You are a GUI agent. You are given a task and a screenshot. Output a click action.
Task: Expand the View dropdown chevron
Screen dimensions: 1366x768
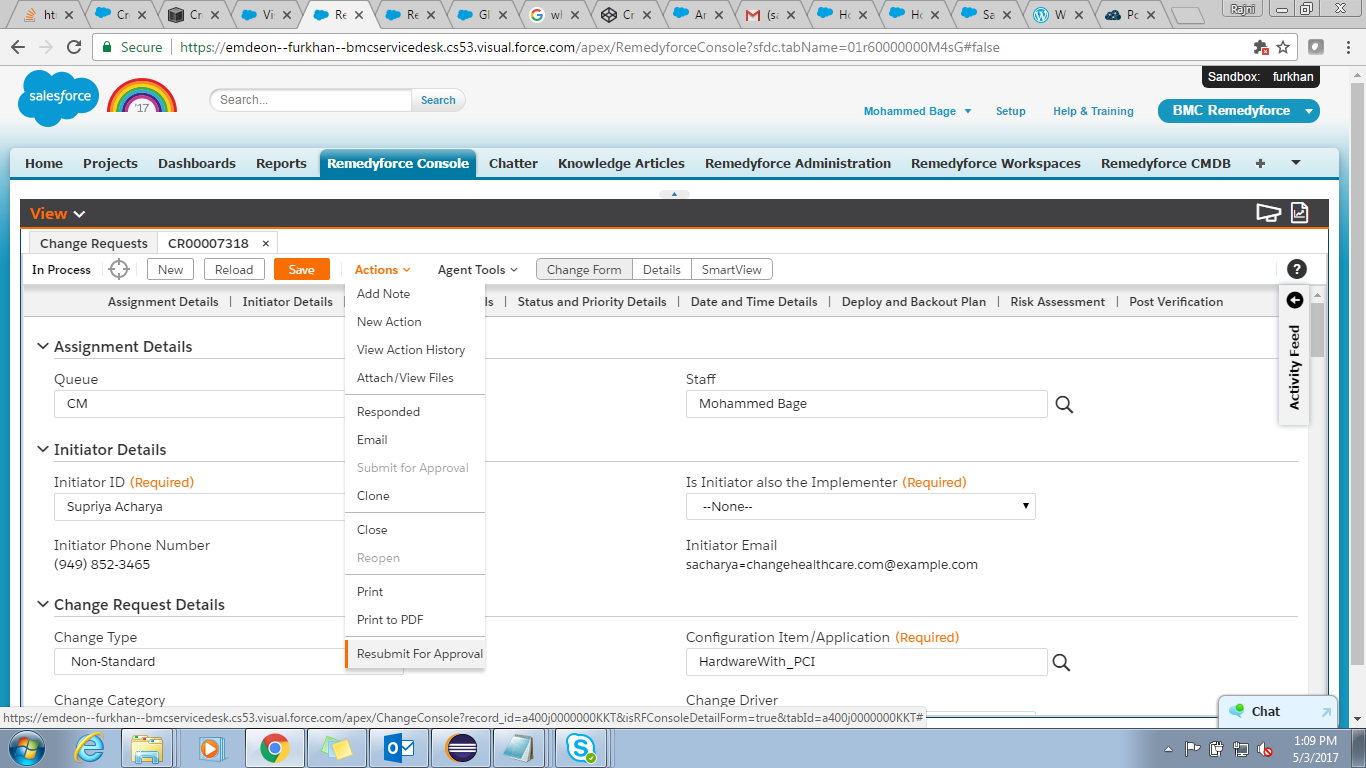click(x=80, y=214)
